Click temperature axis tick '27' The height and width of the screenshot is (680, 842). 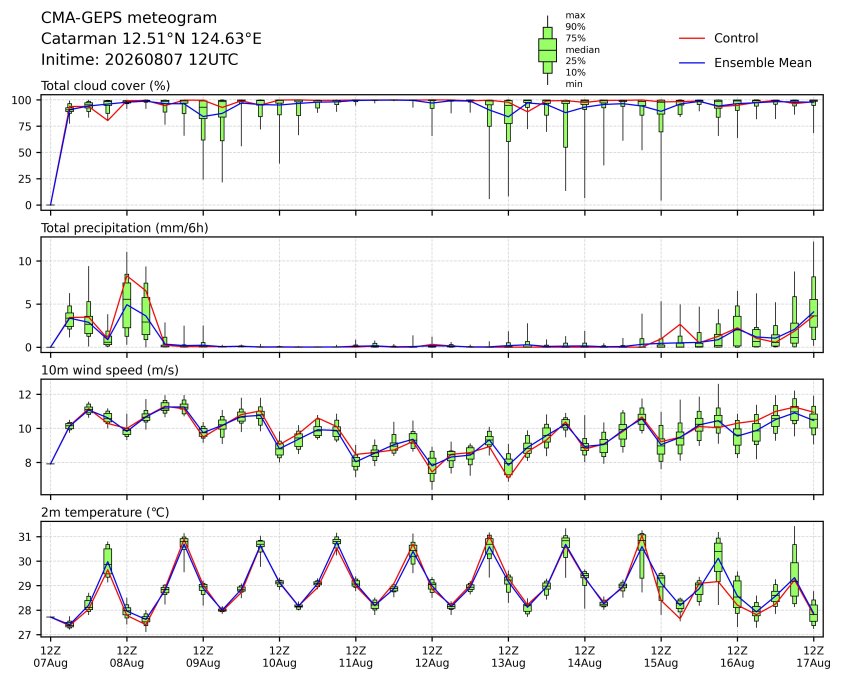coord(26,635)
